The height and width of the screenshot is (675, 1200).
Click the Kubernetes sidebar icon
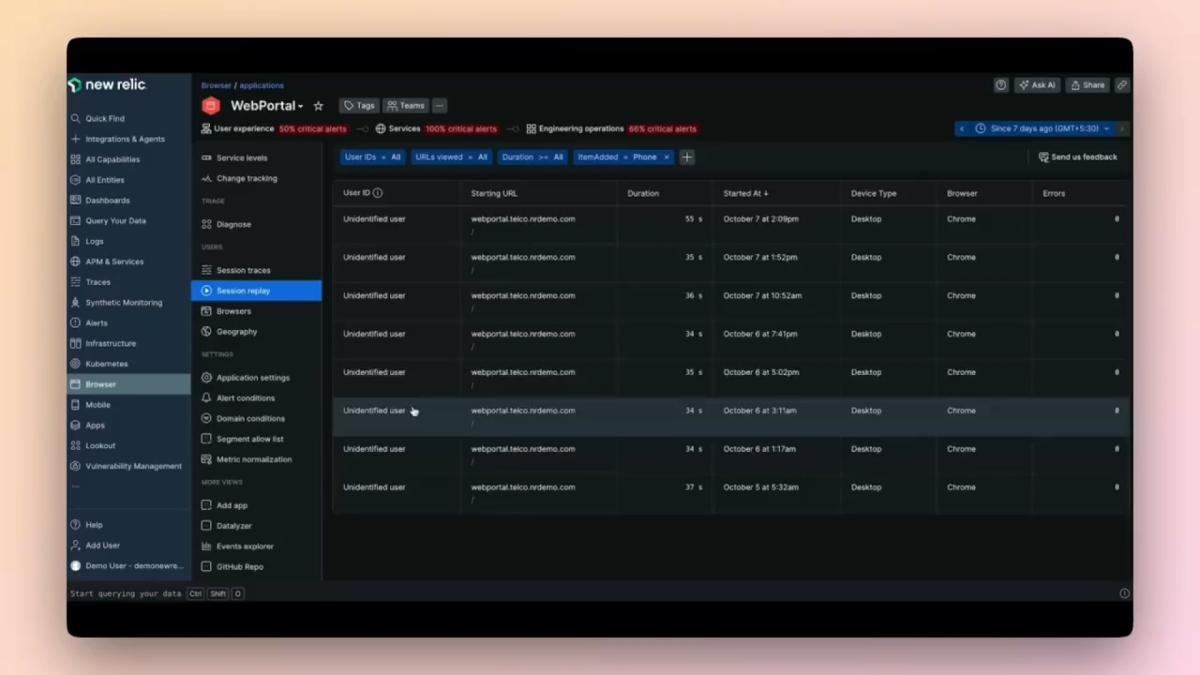pos(75,363)
